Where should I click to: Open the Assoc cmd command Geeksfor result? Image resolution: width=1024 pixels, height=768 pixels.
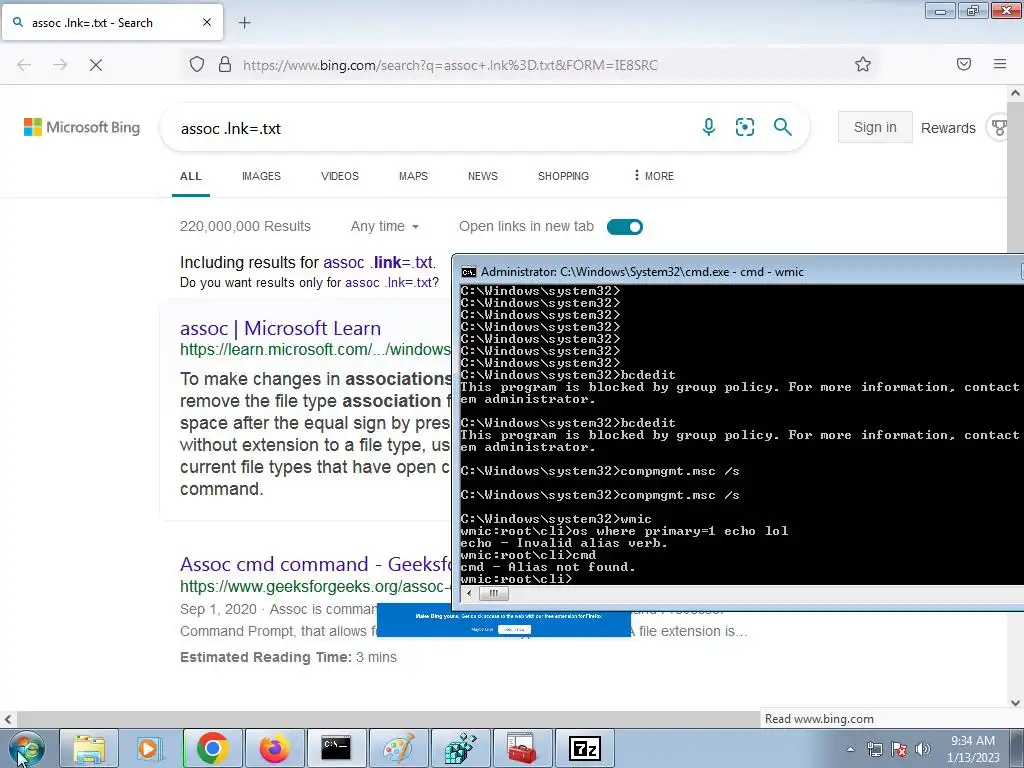[x=315, y=564]
